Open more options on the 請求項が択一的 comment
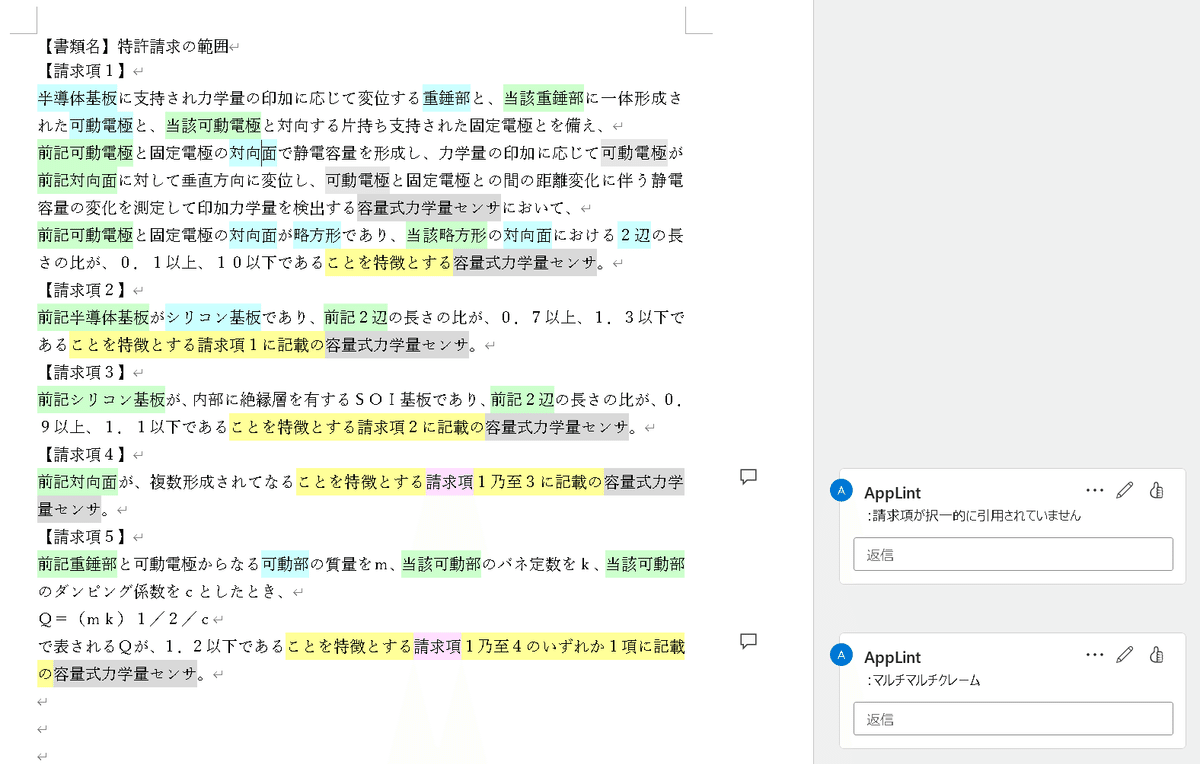This screenshot has height=764, width=1200. coord(1095,490)
